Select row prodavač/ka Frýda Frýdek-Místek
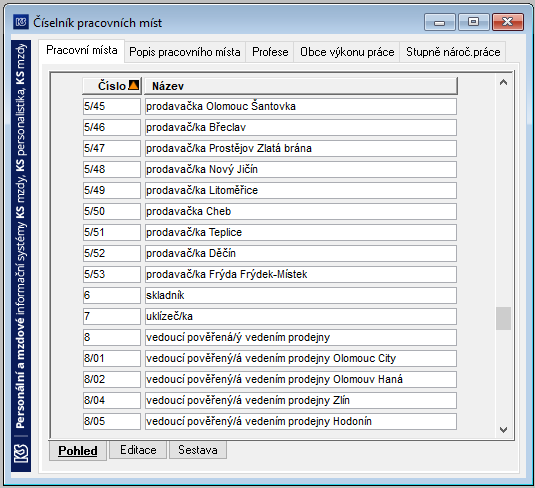This screenshot has height=488, width=535. point(301,274)
